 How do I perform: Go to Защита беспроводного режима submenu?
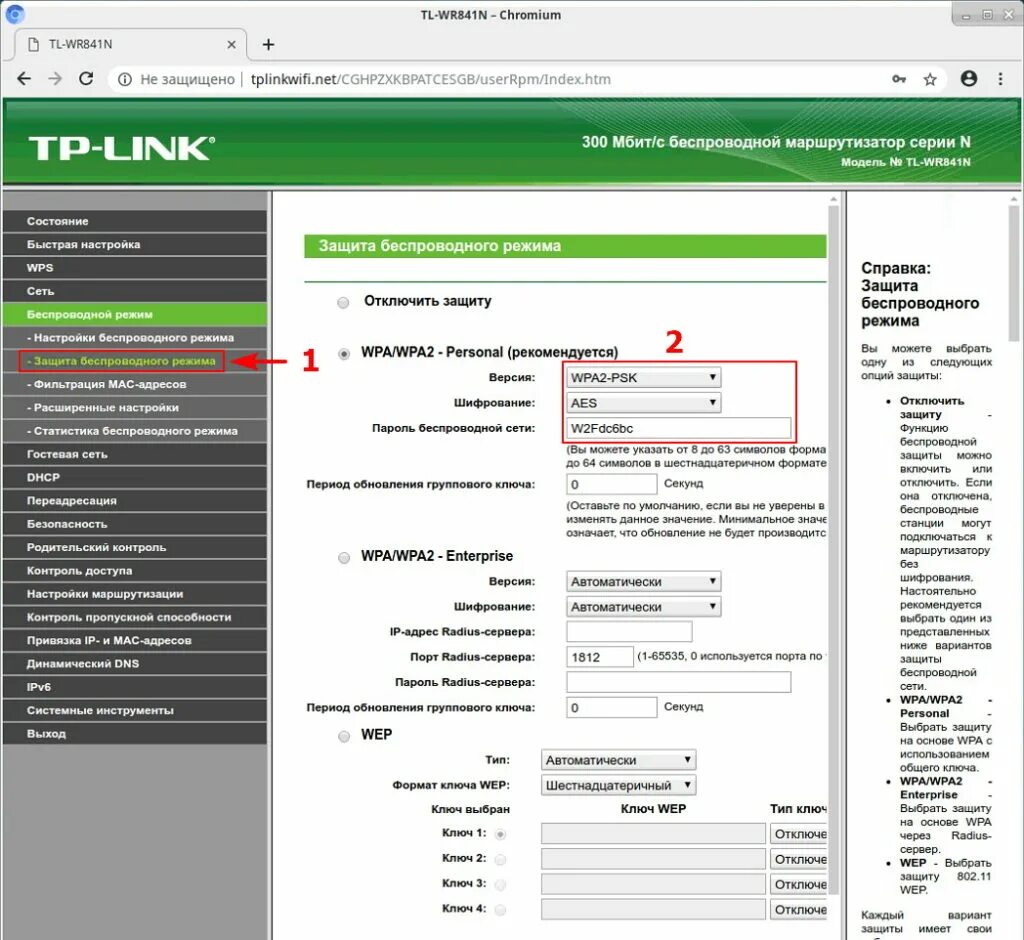click(135, 361)
